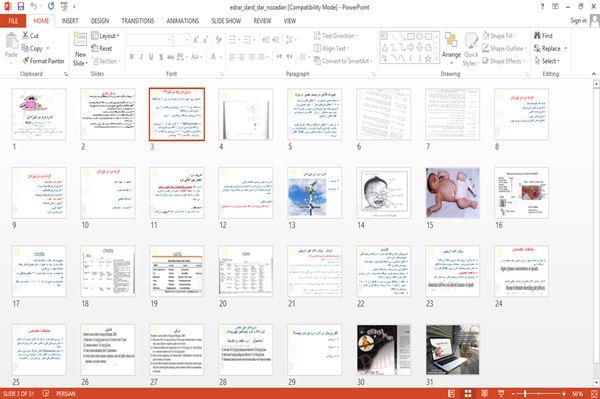Open PowerPoint Help question mark
The height and width of the screenshot is (399, 600).
(542, 7)
